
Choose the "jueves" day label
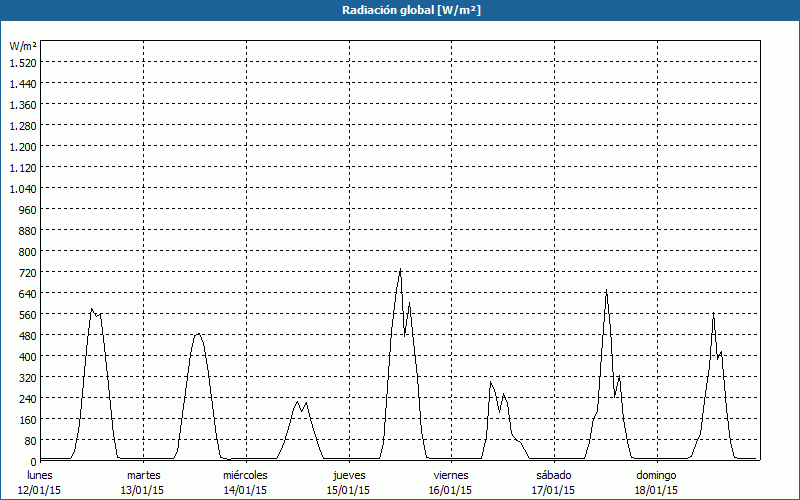tap(349, 475)
